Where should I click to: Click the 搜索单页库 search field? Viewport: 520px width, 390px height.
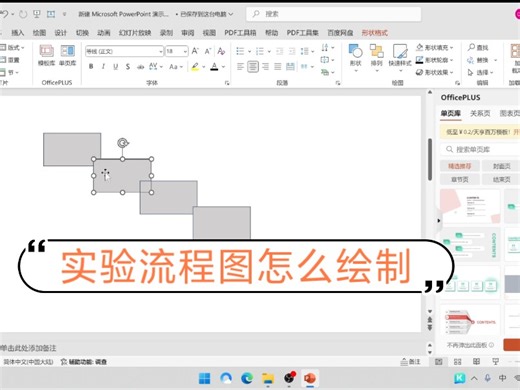point(480,149)
